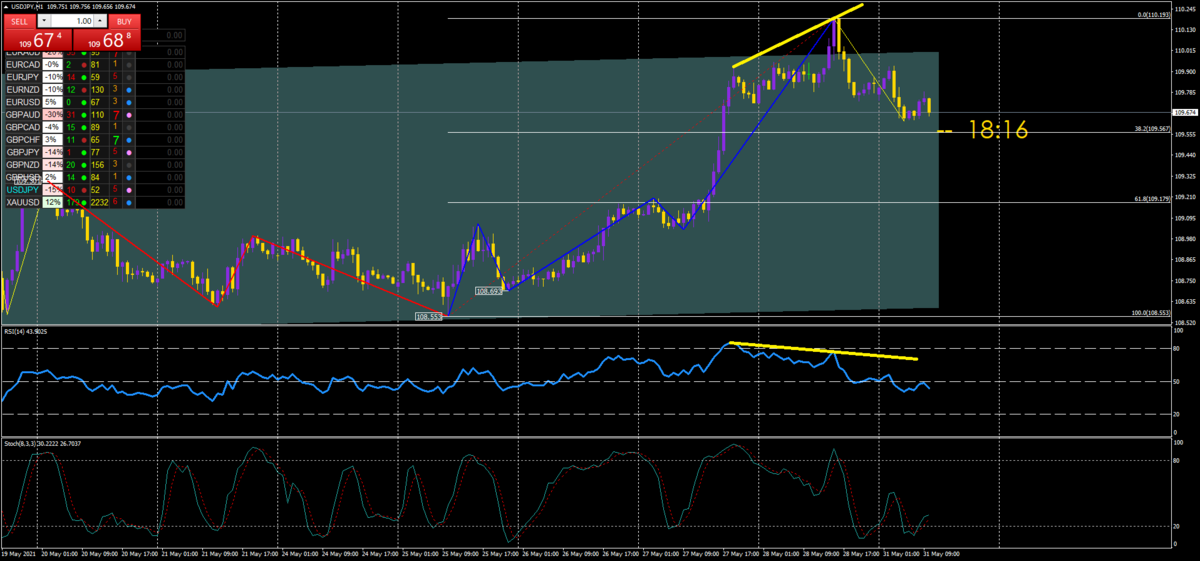Increase lot volume with the up arrow
1200x561 pixels.
[x=100, y=21]
